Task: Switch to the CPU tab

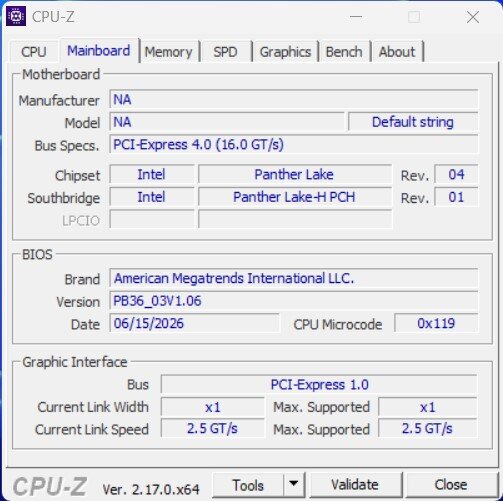Action: click(34, 52)
